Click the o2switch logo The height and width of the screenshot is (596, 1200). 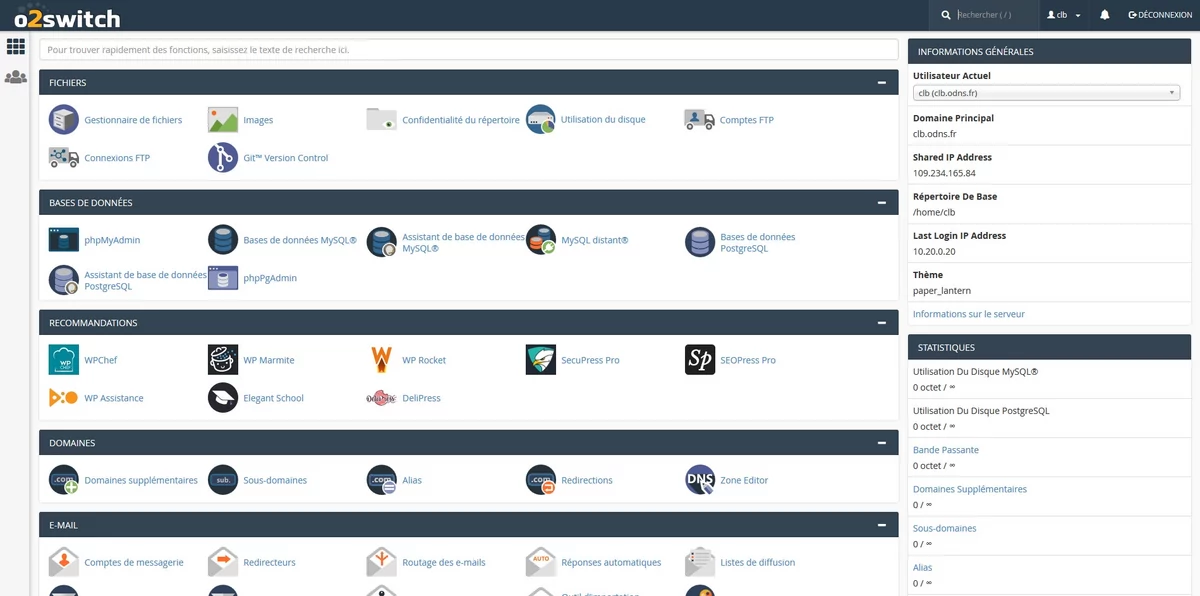tap(67, 17)
